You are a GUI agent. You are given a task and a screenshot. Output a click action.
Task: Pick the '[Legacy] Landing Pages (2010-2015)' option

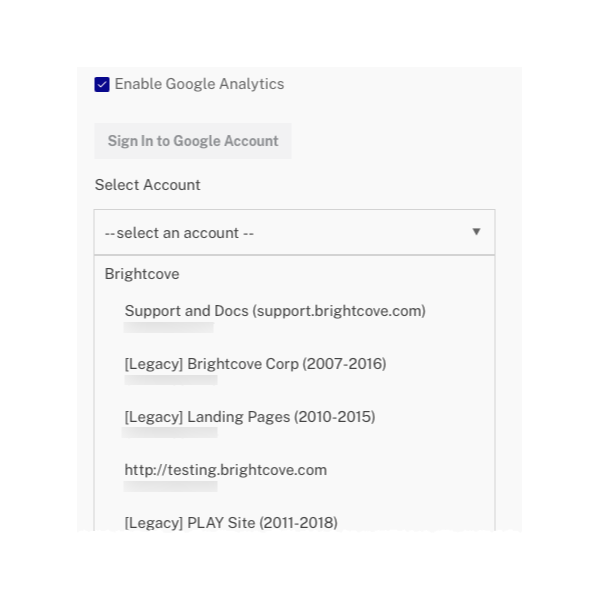click(249, 417)
